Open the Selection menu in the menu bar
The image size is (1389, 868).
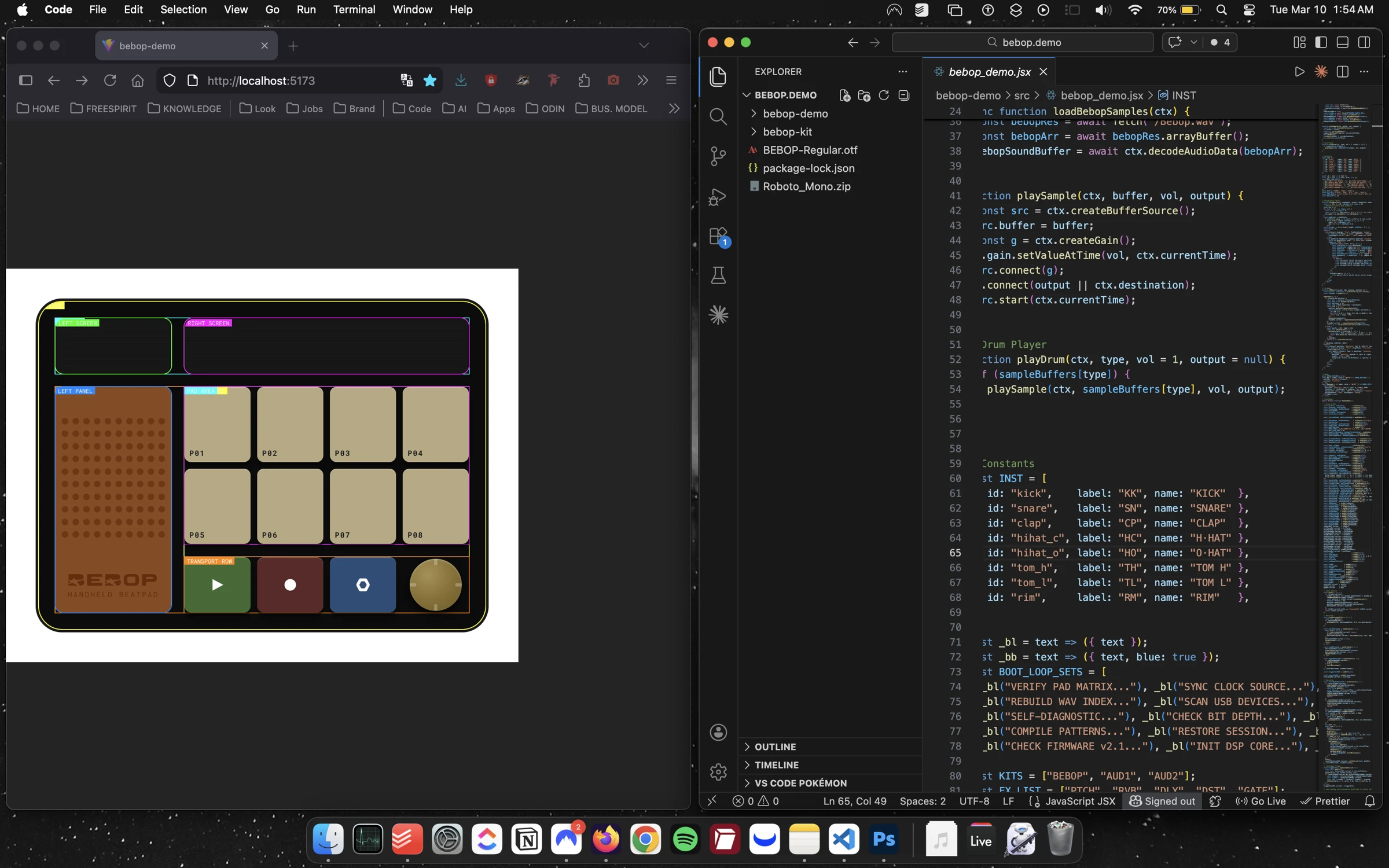click(x=183, y=9)
